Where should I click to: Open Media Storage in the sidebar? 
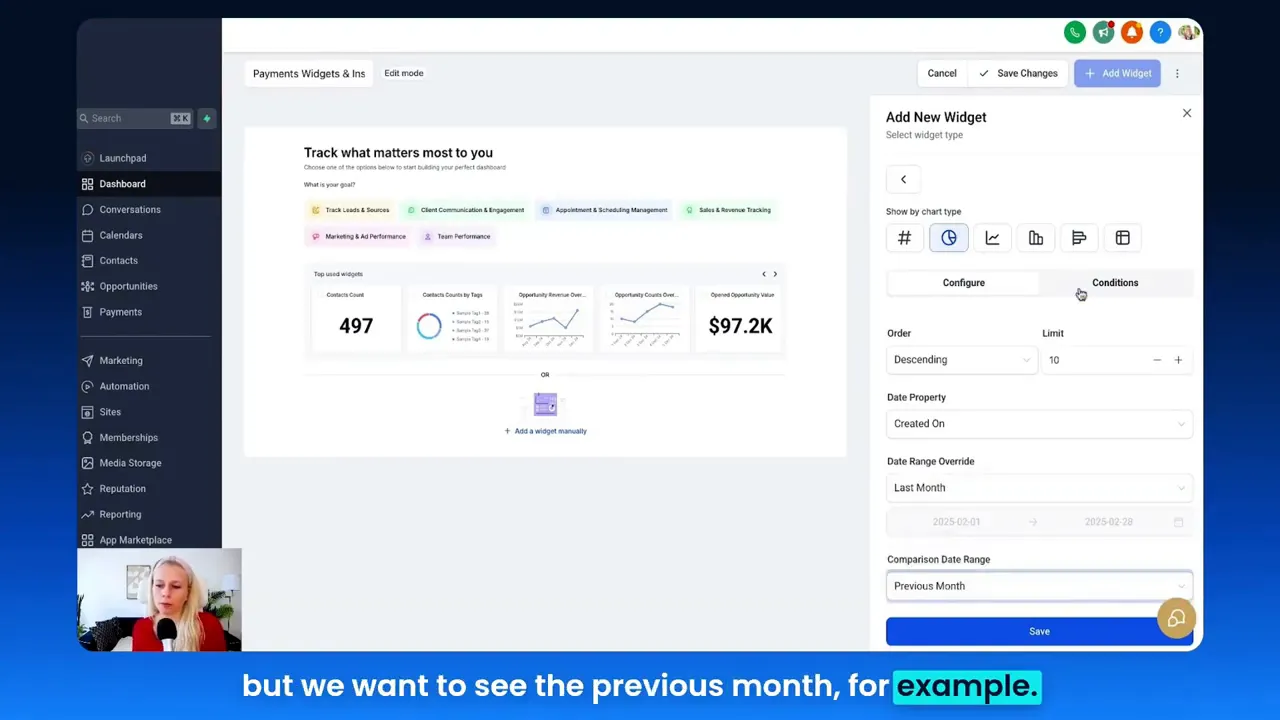point(149,463)
